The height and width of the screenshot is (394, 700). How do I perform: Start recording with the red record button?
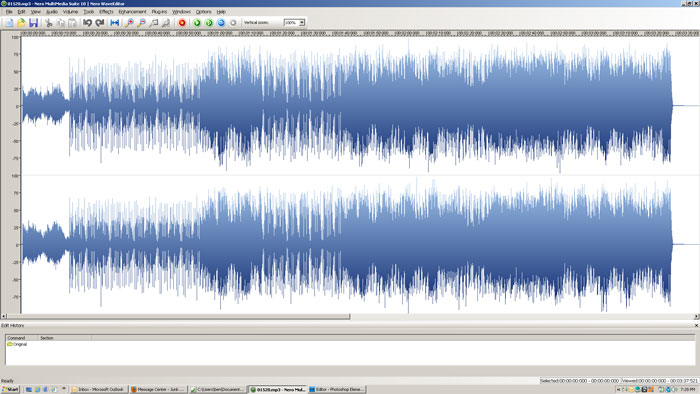(x=182, y=23)
